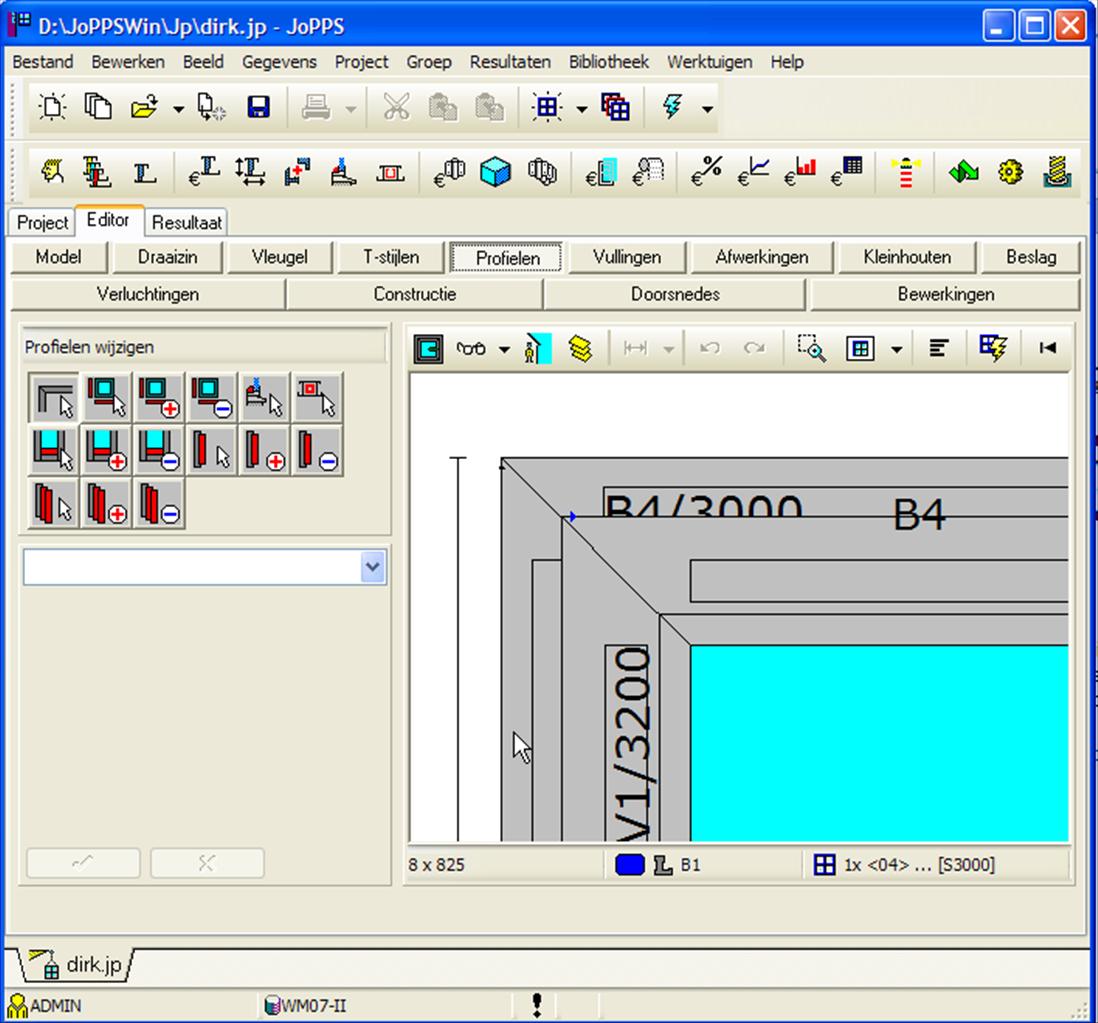Click the Vullingen button

(626, 257)
